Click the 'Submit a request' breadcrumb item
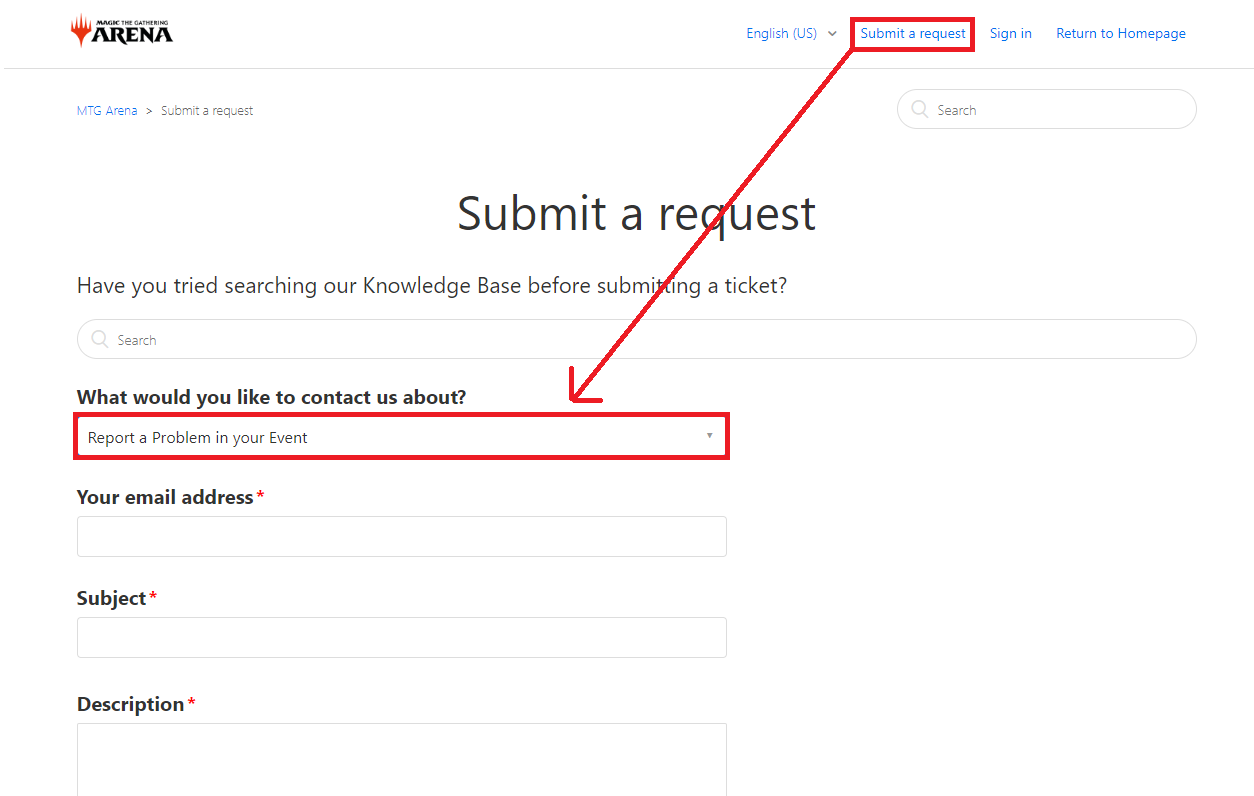Viewport: 1254px width, 796px height. point(207,111)
